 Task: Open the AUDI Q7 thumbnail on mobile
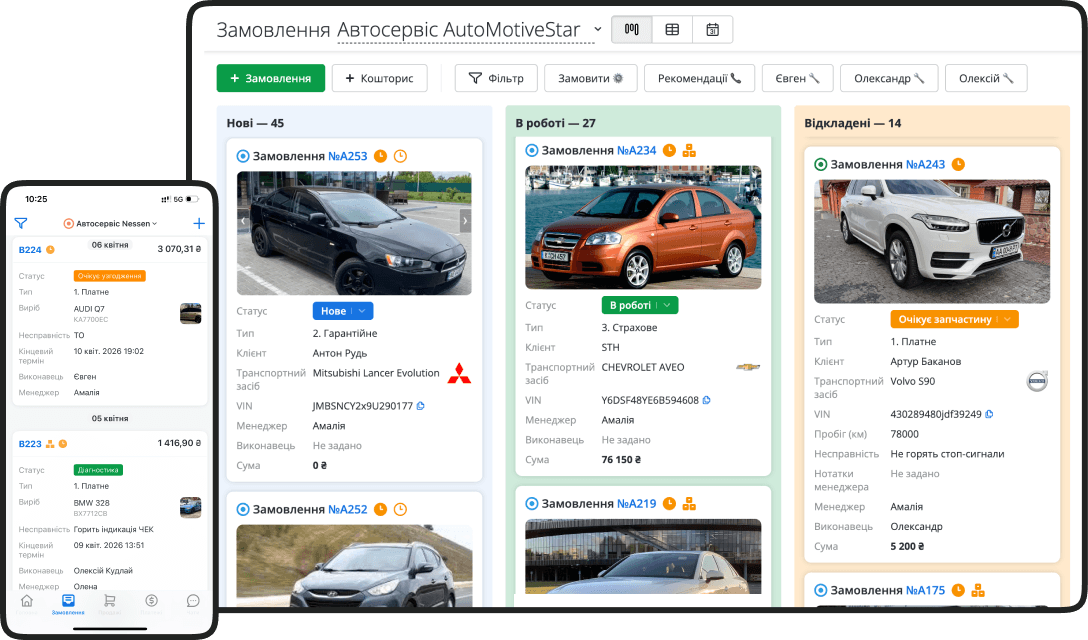pos(190,313)
